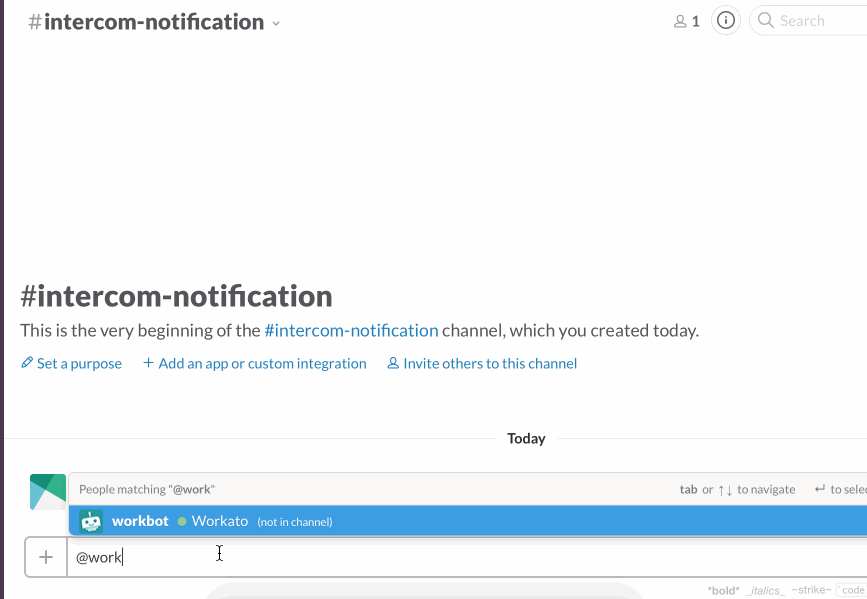Expand the chevron next to the channel name
867x599 pixels.
tap(277, 24)
